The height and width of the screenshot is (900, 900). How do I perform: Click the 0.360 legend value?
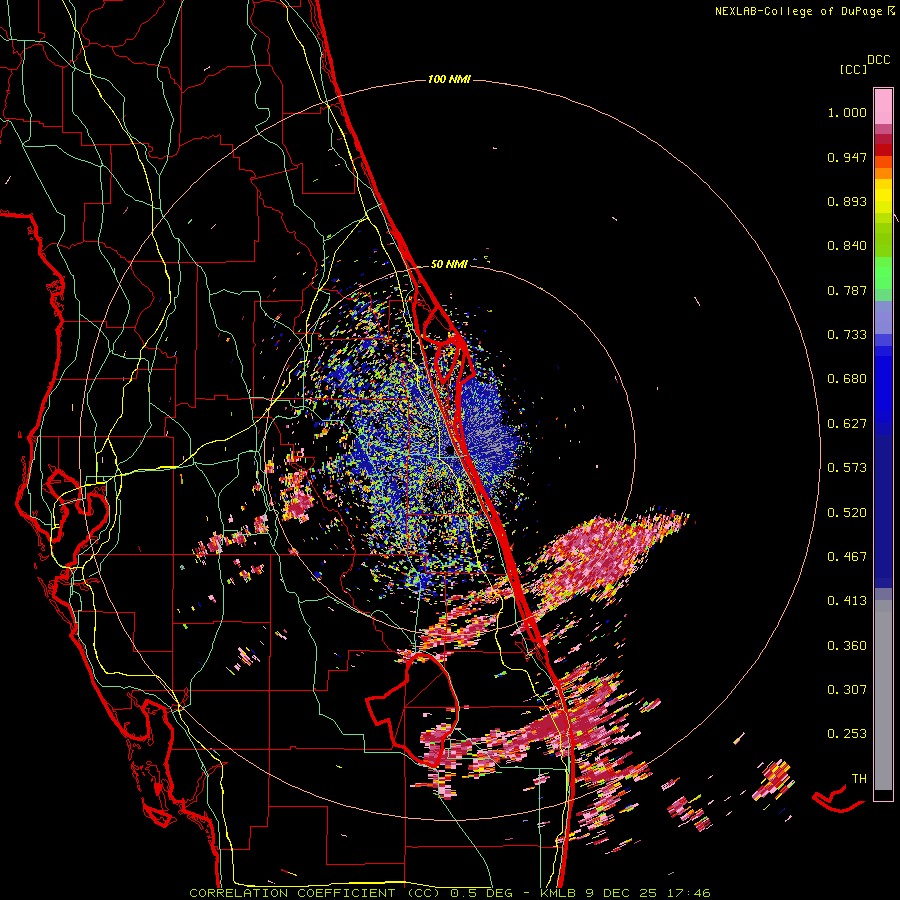coord(847,646)
